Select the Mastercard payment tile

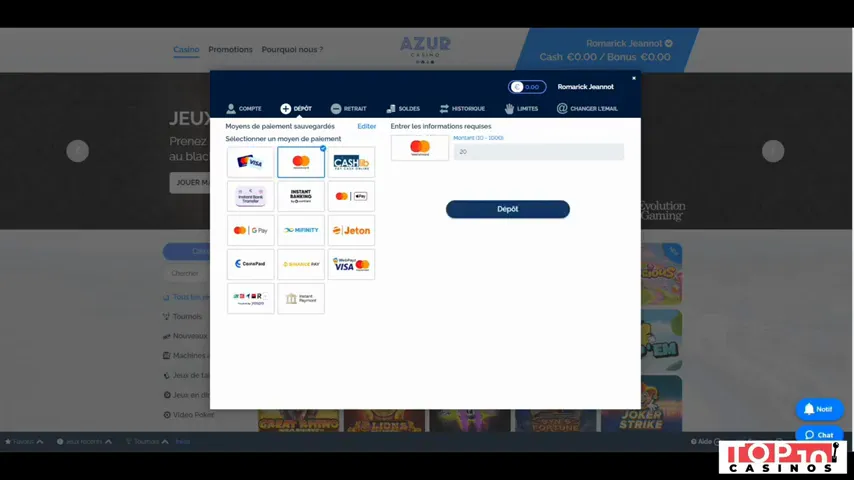click(x=301, y=162)
